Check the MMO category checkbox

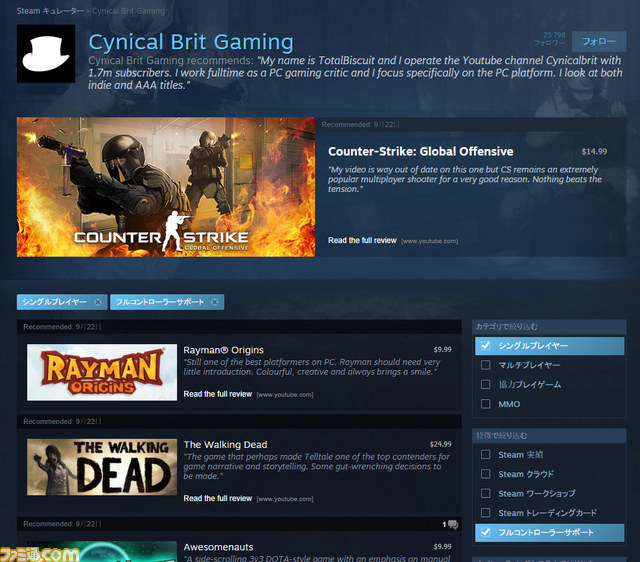[485, 404]
